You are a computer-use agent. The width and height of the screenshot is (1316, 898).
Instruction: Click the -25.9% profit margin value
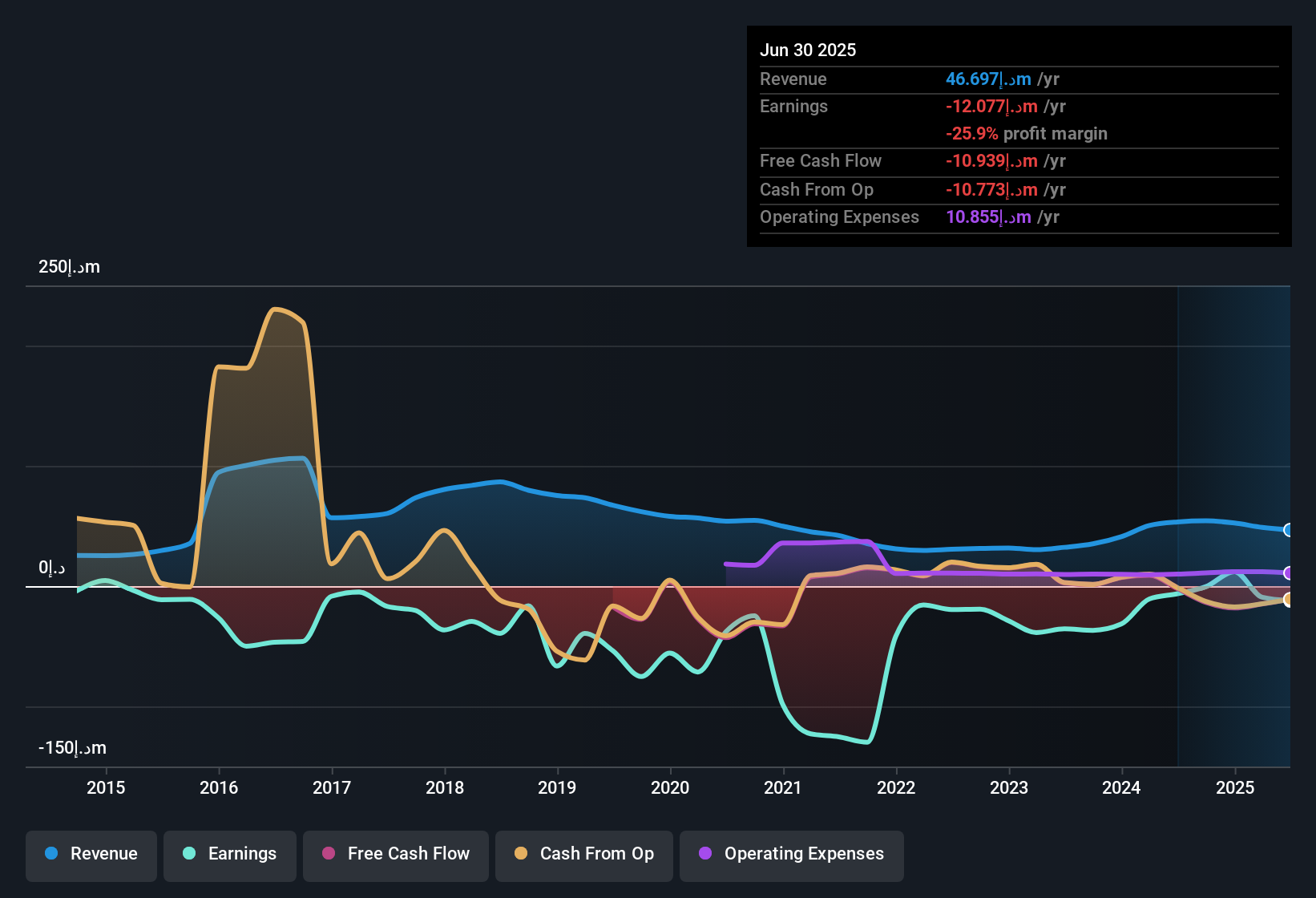tap(1027, 134)
